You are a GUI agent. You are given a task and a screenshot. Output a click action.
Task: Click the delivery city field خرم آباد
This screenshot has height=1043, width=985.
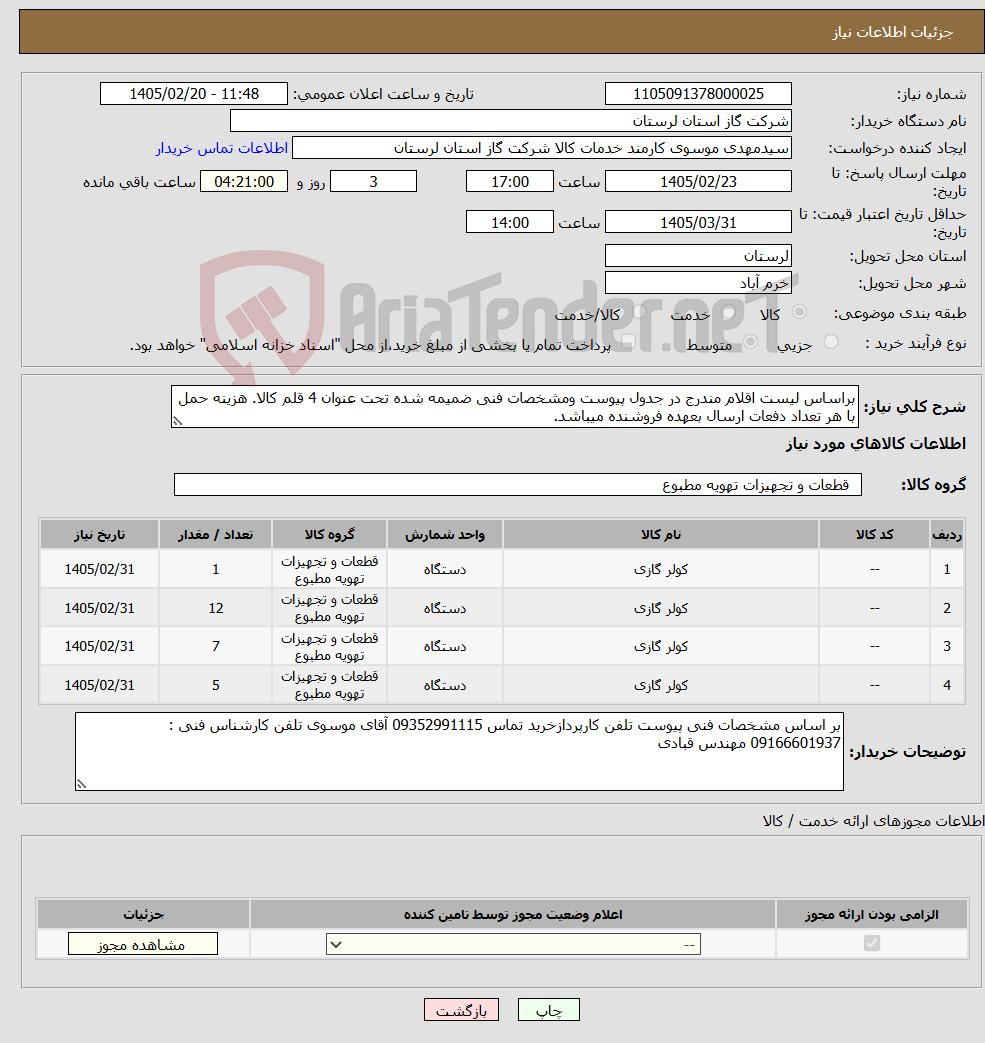(698, 283)
